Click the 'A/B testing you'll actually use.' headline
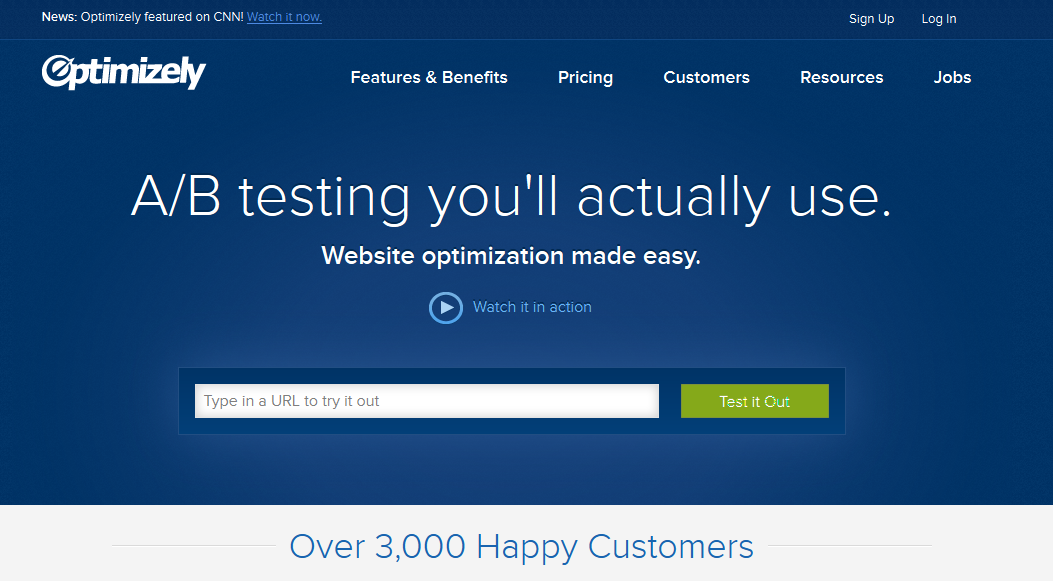The height and width of the screenshot is (581, 1053). pyautogui.click(x=511, y=197)
